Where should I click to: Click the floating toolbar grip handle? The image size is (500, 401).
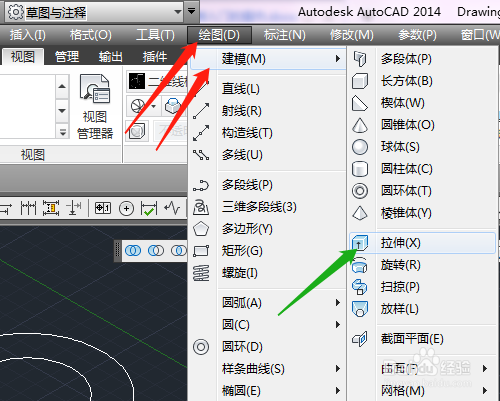point(118,250)
